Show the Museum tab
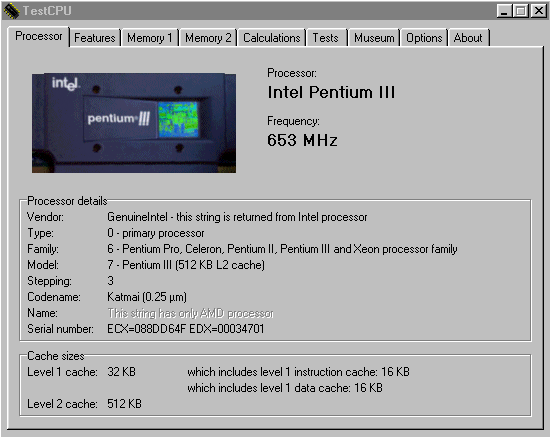 tap(374, 38)
